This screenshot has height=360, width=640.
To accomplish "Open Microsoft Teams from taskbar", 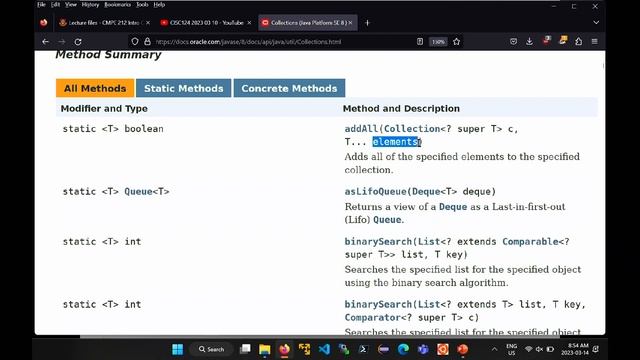I will click(x=423, y=349).
